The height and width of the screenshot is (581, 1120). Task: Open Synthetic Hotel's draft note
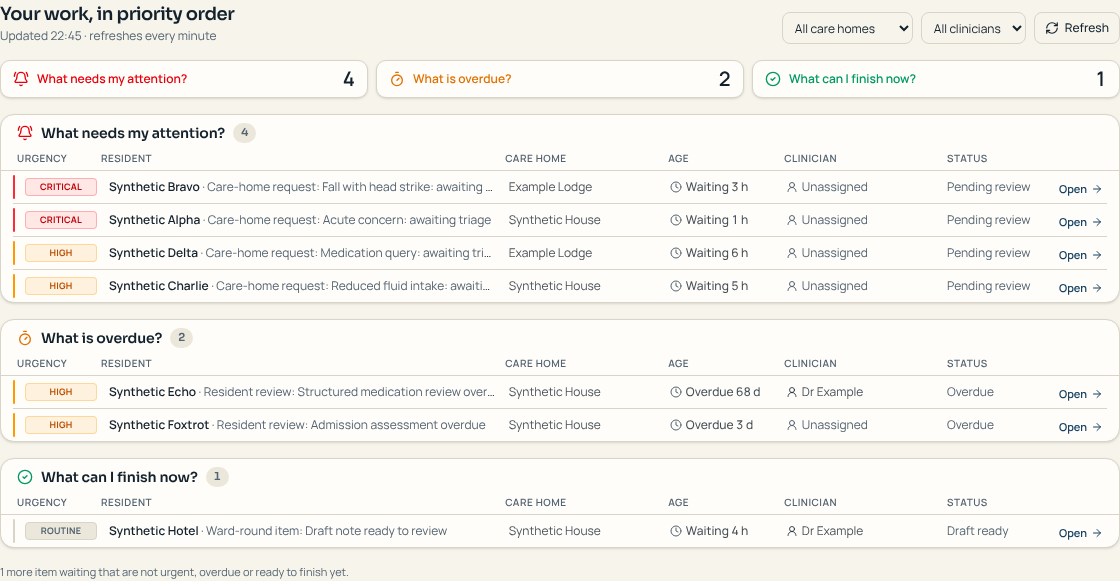pyautogui.click(x=1080, y=532)
